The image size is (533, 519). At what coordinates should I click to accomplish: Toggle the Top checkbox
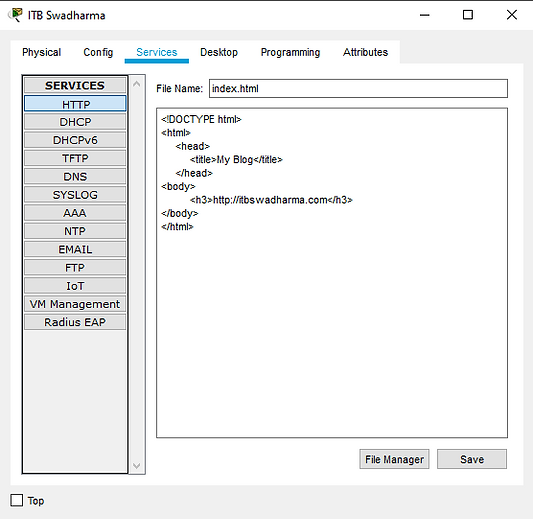(x=17, y=500)
